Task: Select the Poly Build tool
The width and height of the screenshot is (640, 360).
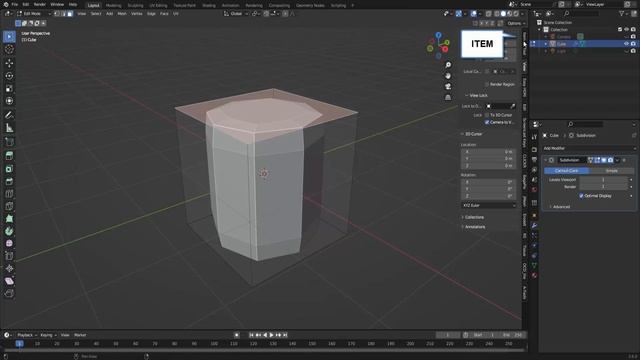Action: pyautogui.click(x=9, y=219)
